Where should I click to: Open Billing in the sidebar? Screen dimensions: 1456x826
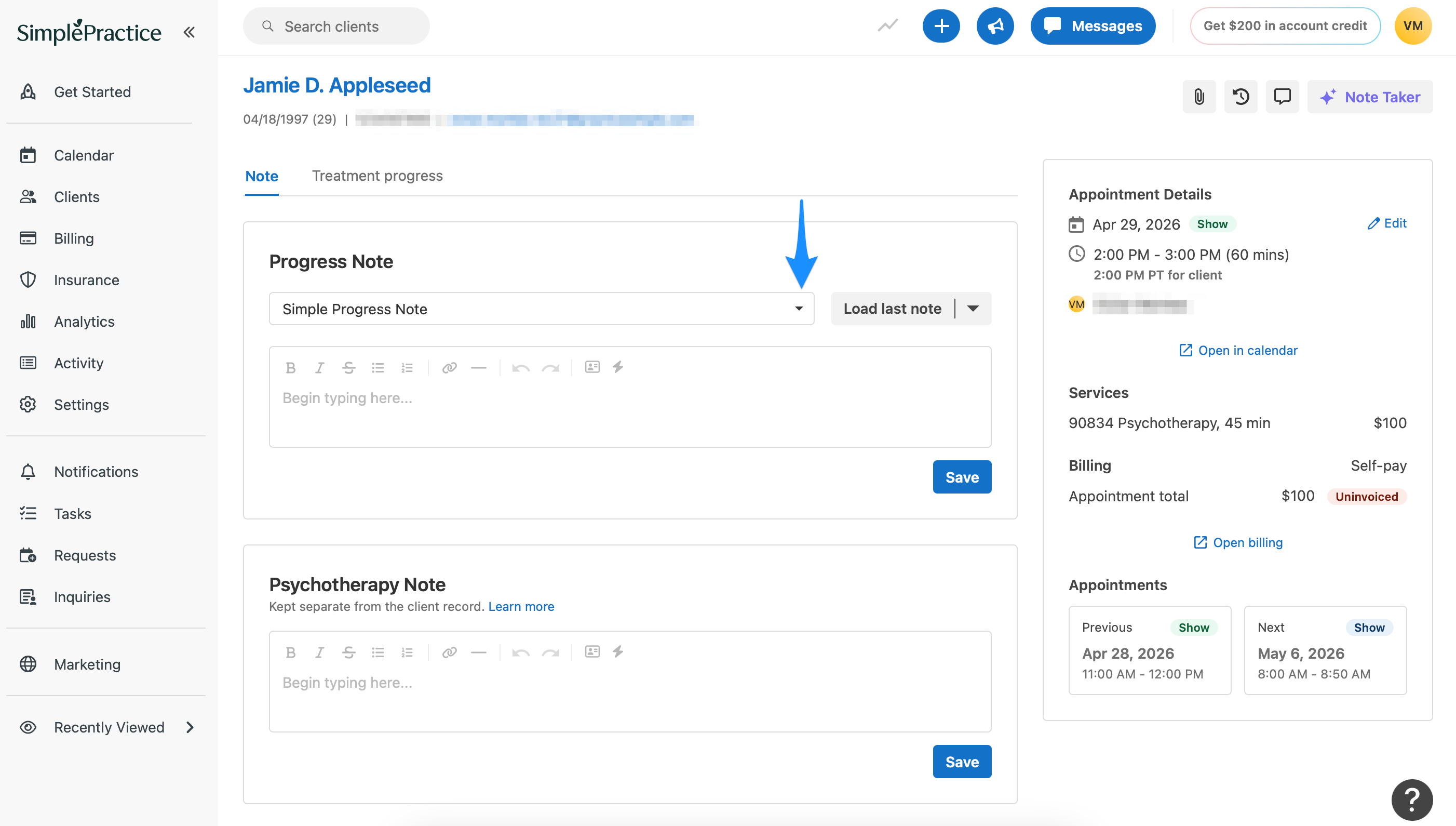pyautogui.click(x=74, y=238)
